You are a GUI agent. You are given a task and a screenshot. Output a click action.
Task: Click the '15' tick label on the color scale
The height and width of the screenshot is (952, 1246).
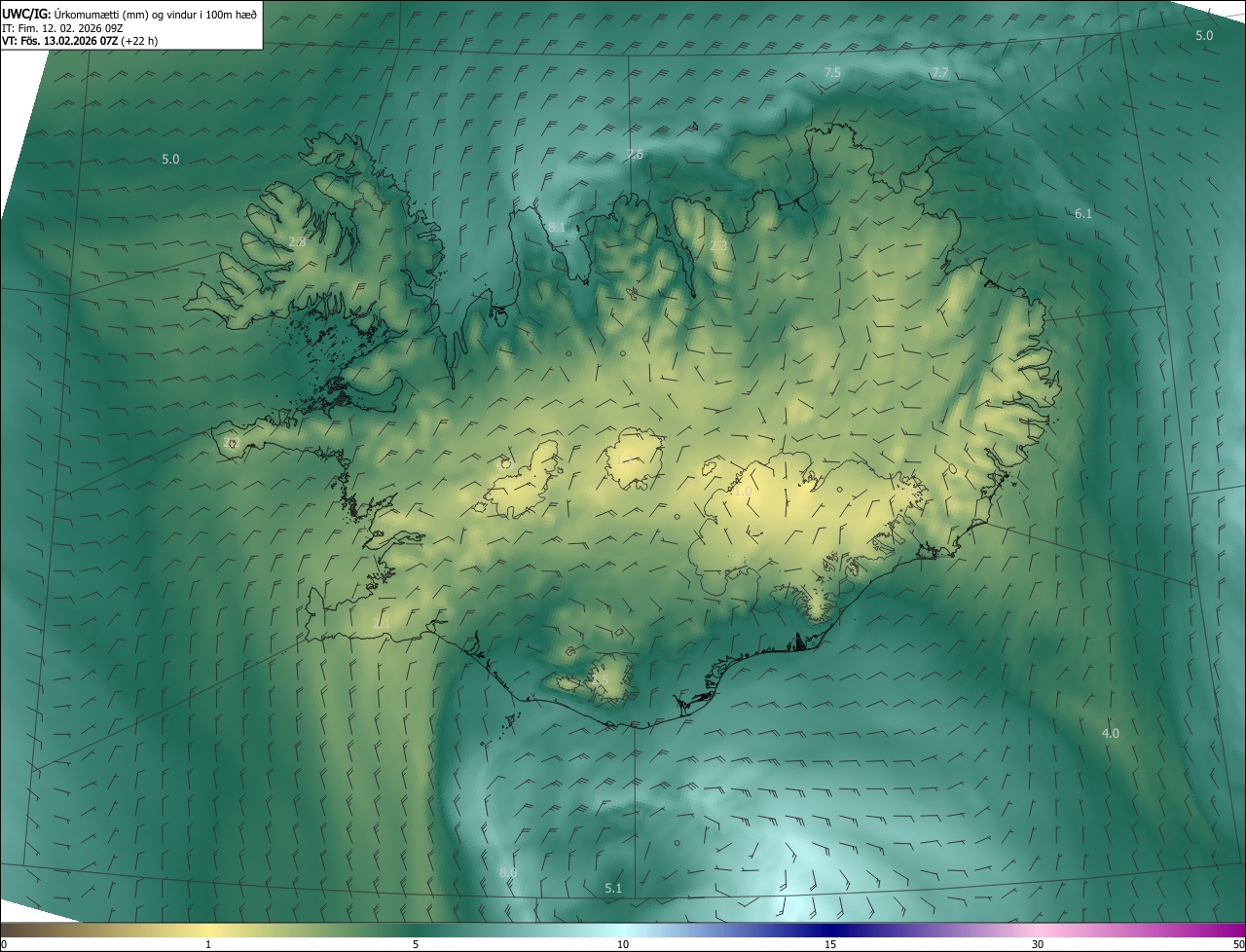[830, 944]
